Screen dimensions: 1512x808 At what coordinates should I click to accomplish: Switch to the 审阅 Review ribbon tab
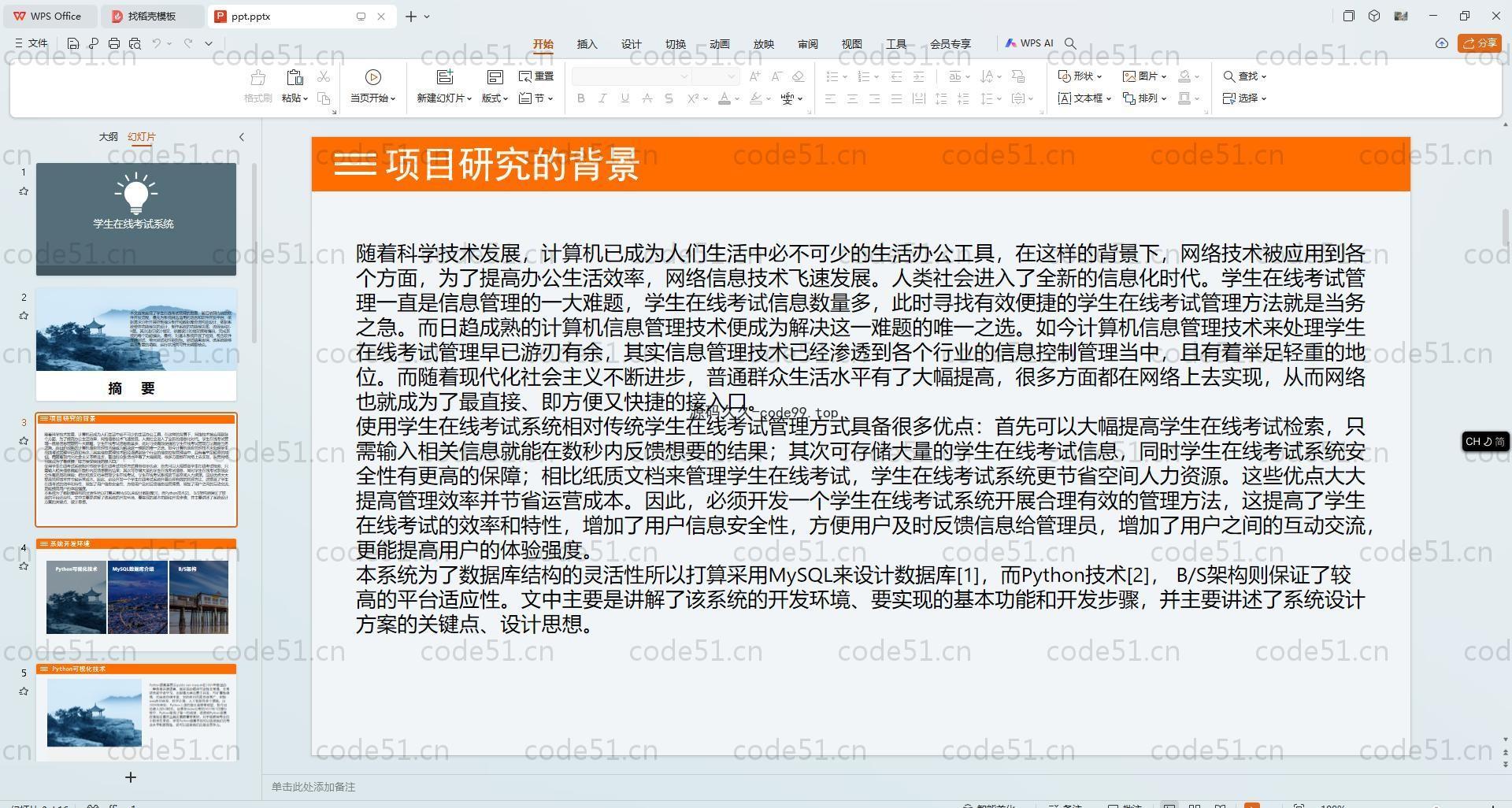808,44
